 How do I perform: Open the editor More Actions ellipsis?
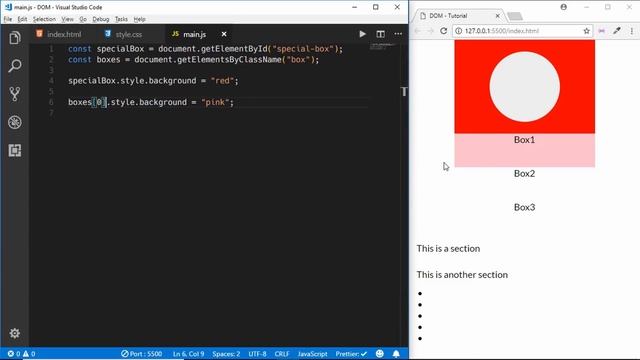(x=398, y=34)
